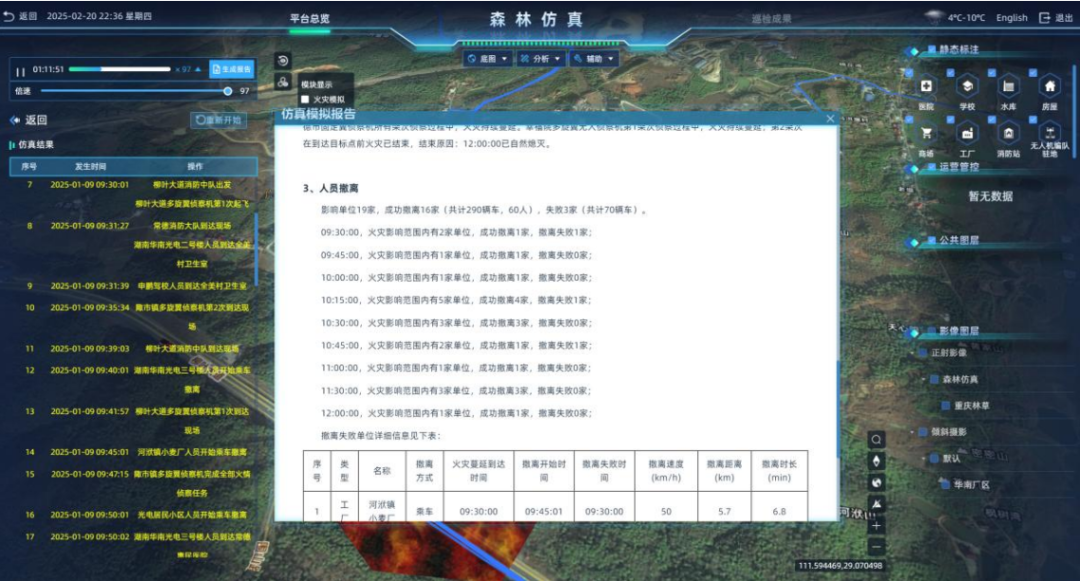Click the 学校 school icon
The width and height of the screenshot is (1080, 581).
click(x=967, y=87)
